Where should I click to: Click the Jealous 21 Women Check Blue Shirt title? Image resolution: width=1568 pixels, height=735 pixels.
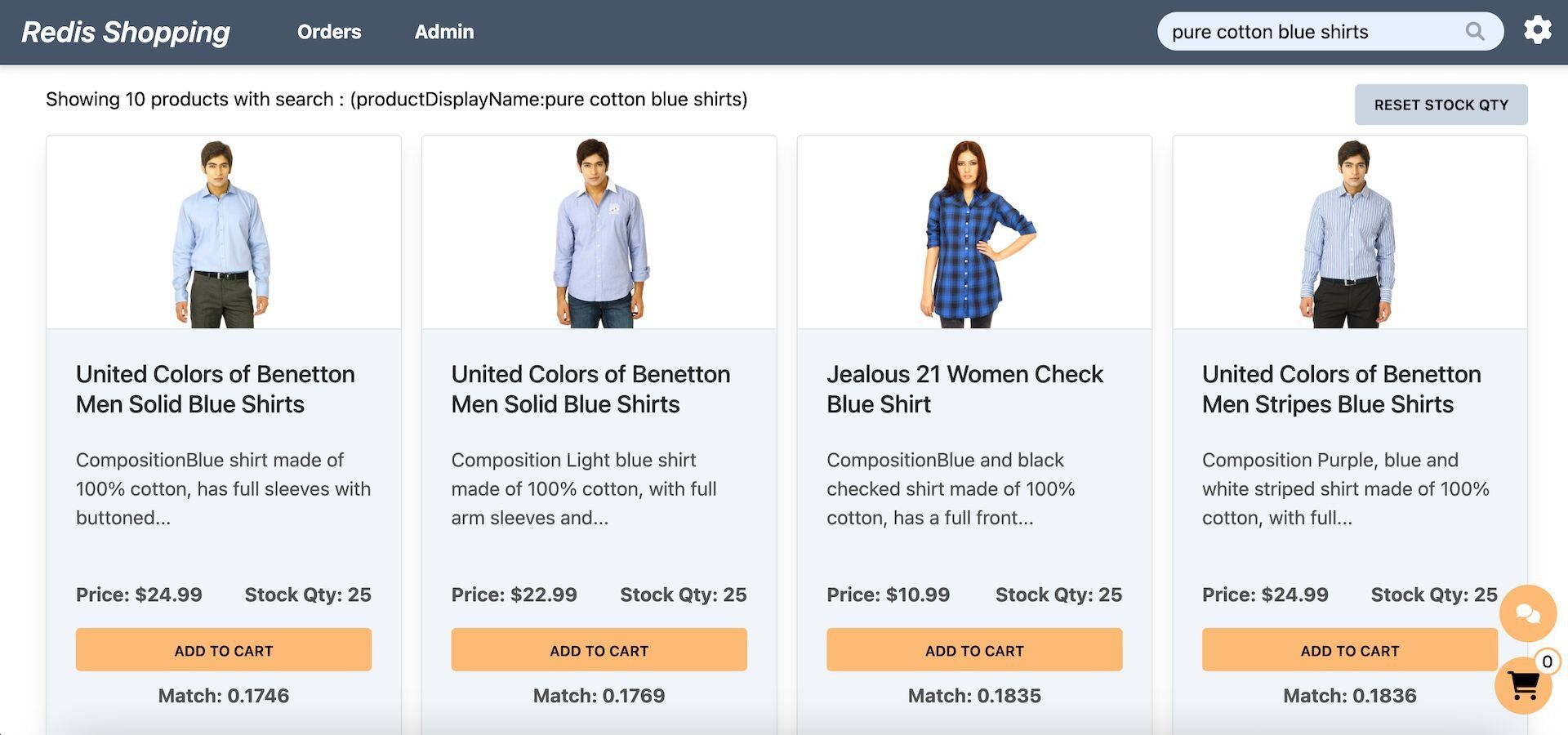pyautogui.click(x=964, y=389)
